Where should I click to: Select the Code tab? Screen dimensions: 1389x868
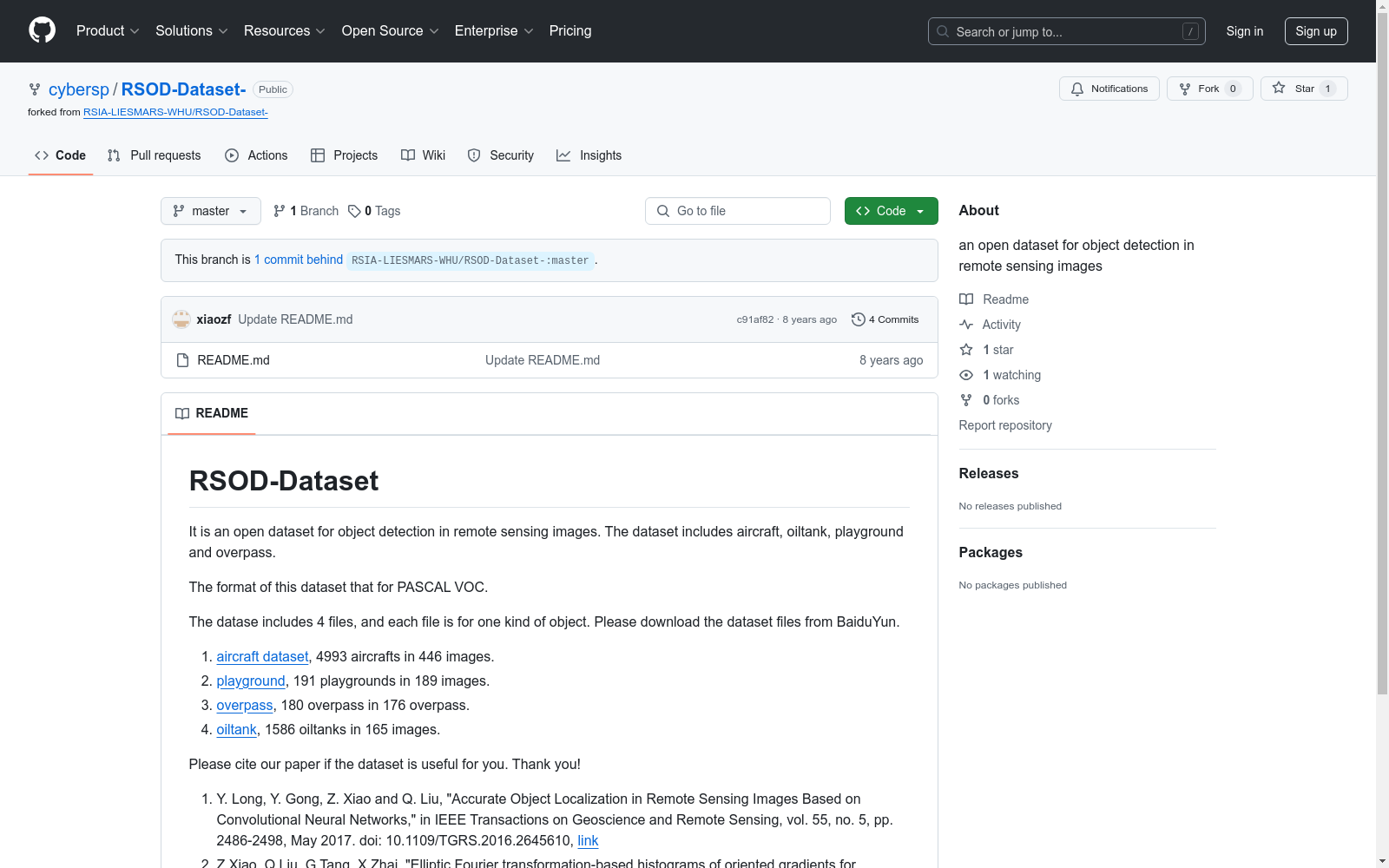tap(60, 155)
